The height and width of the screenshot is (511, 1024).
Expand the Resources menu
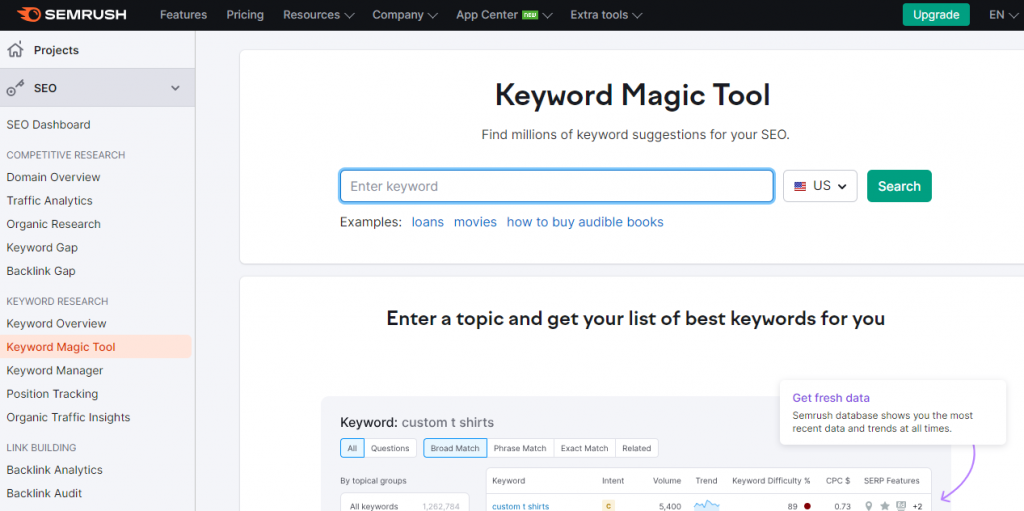(x=319, y=14)
